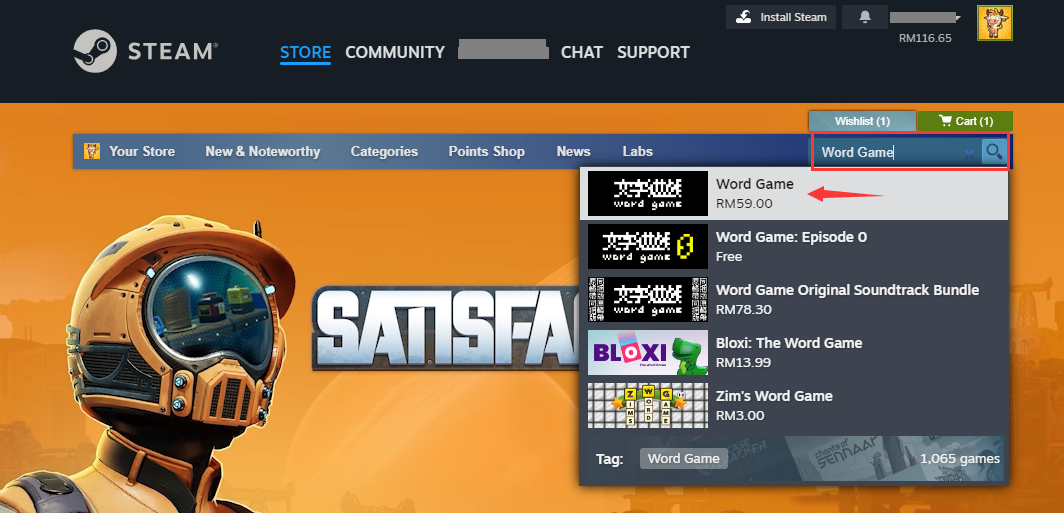Image resolution: width=1064 pixels, height=513 pixels.
Task: Click the Word Game thumbnail image
Action: pos(648,194)
